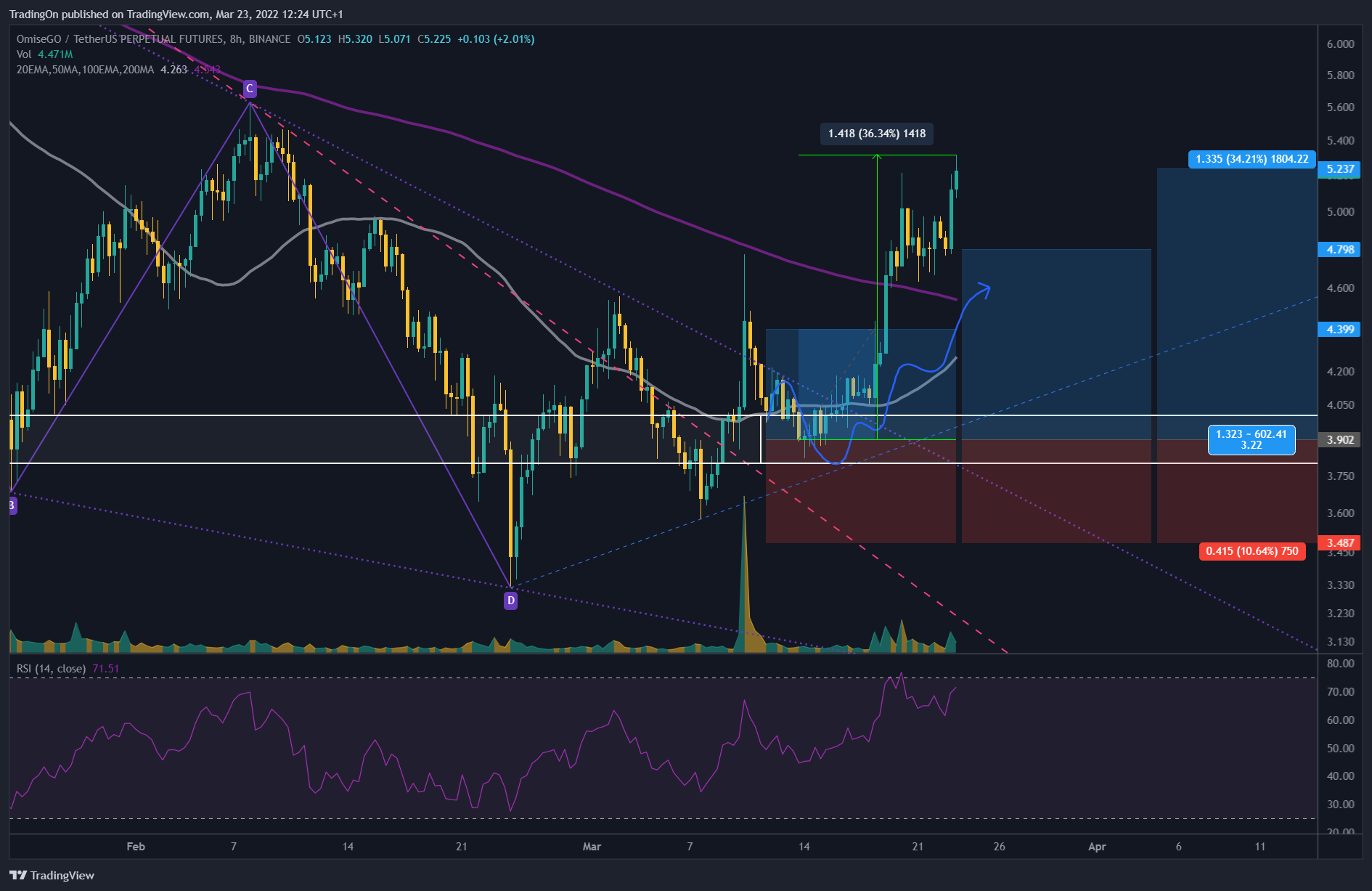Click the 3.902 price axis tag
Image resolution: width=1372 pixels, height=891 pixels.
click(1340, 440)
